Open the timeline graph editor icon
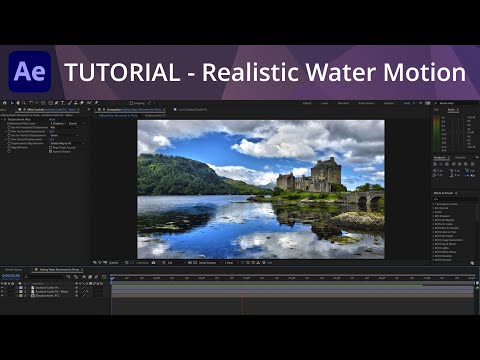This screenshot has height=360, width=480. pyautogui.click(x=104, y=277)
